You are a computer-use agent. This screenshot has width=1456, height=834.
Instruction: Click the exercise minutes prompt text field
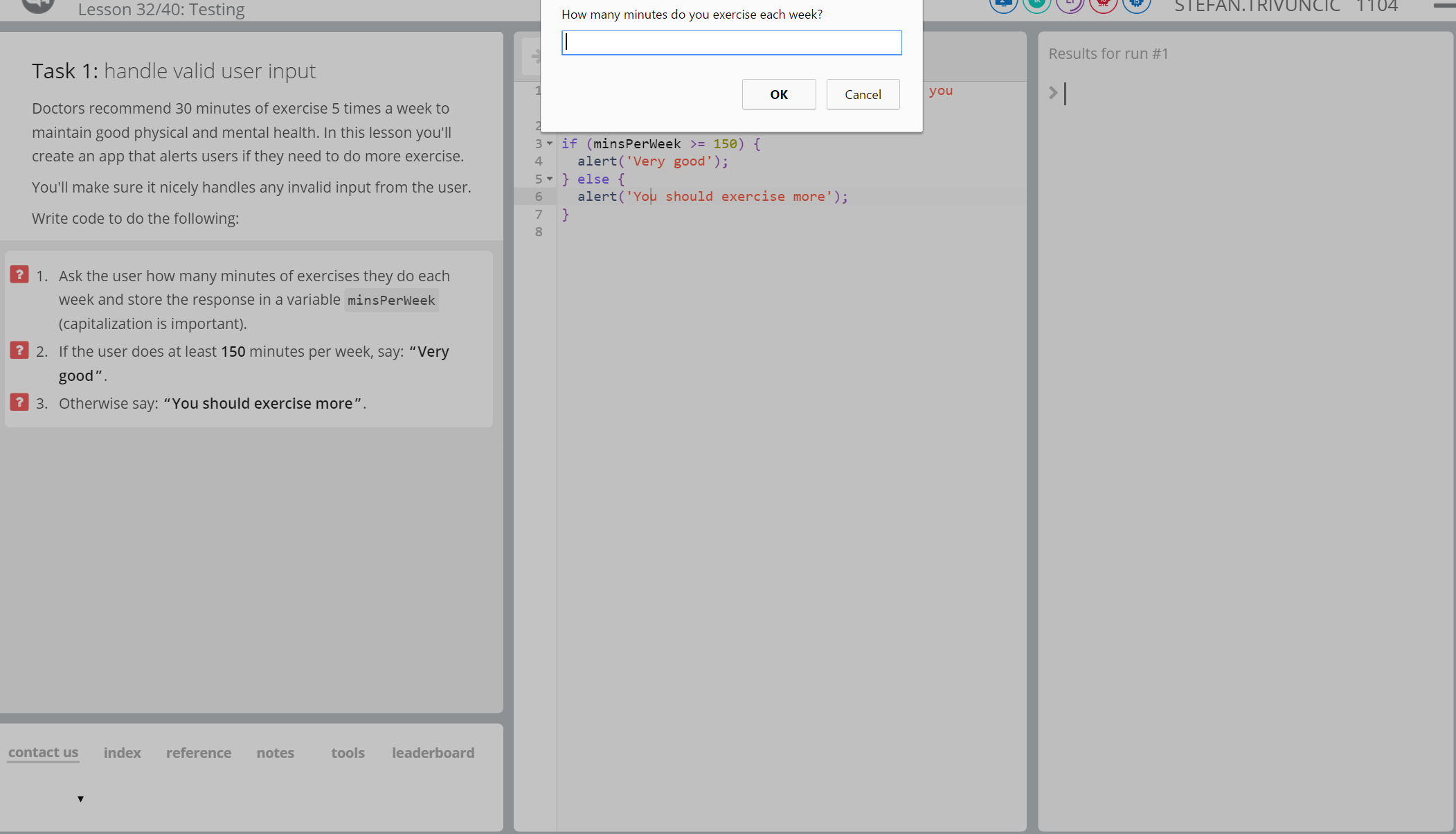tap(731, 43)
